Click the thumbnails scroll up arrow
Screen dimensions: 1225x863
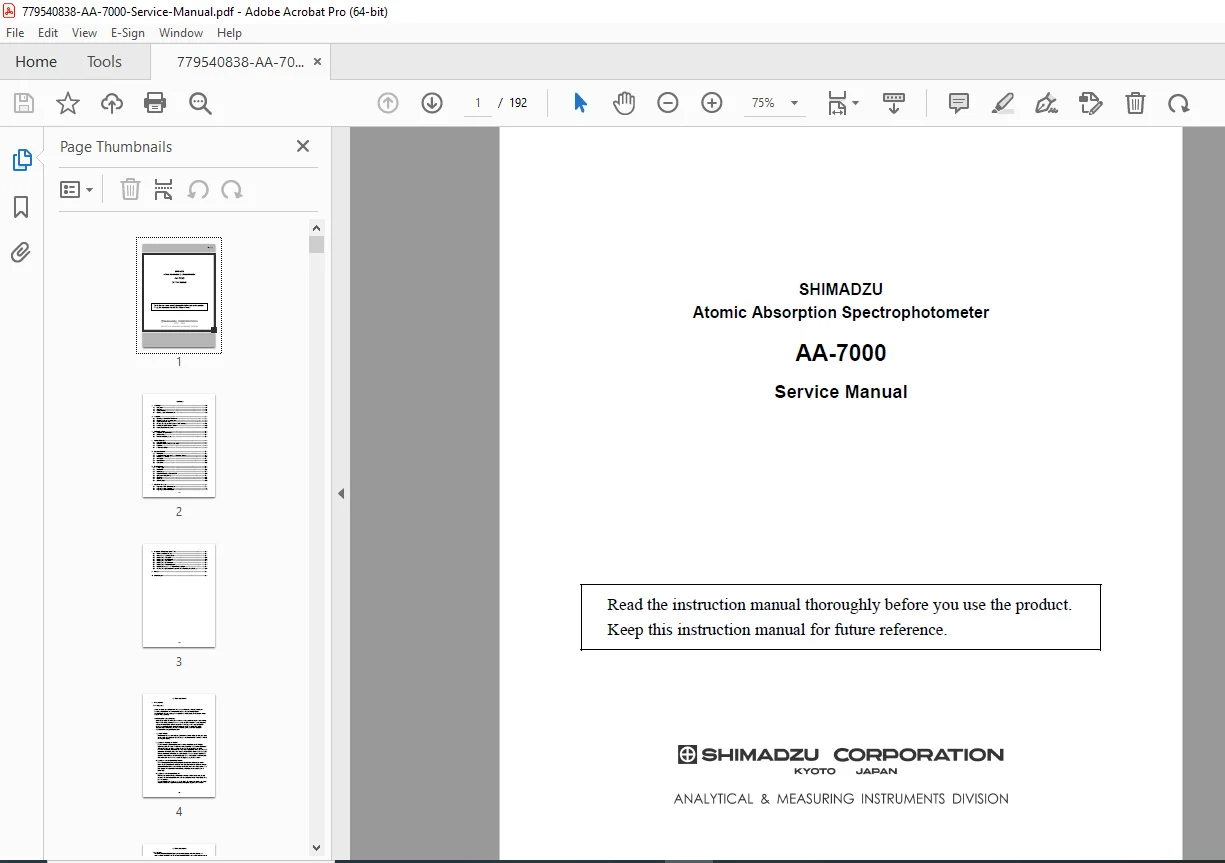317,227
